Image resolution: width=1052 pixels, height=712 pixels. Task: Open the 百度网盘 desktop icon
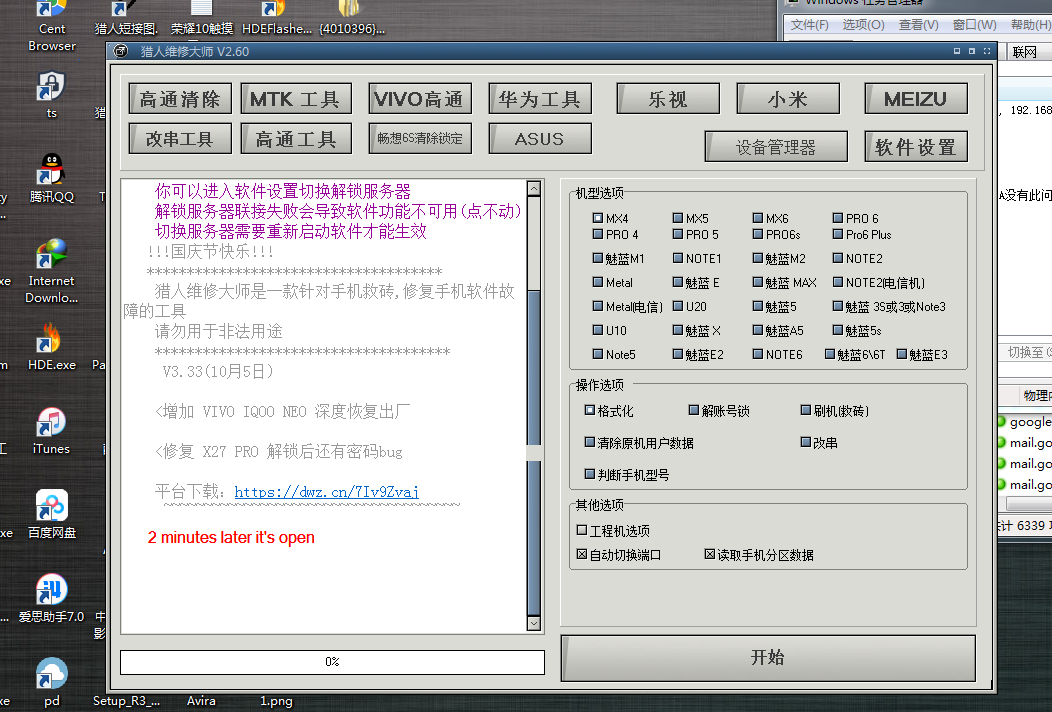click(x=52, y=514)
